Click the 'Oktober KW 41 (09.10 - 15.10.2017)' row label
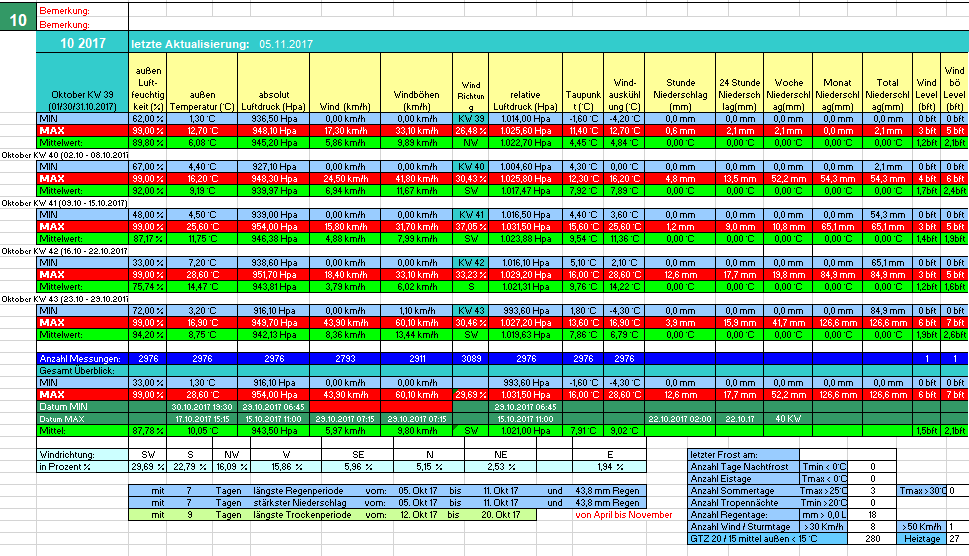Viewport: 969px width, 556px height. [64, 203]
